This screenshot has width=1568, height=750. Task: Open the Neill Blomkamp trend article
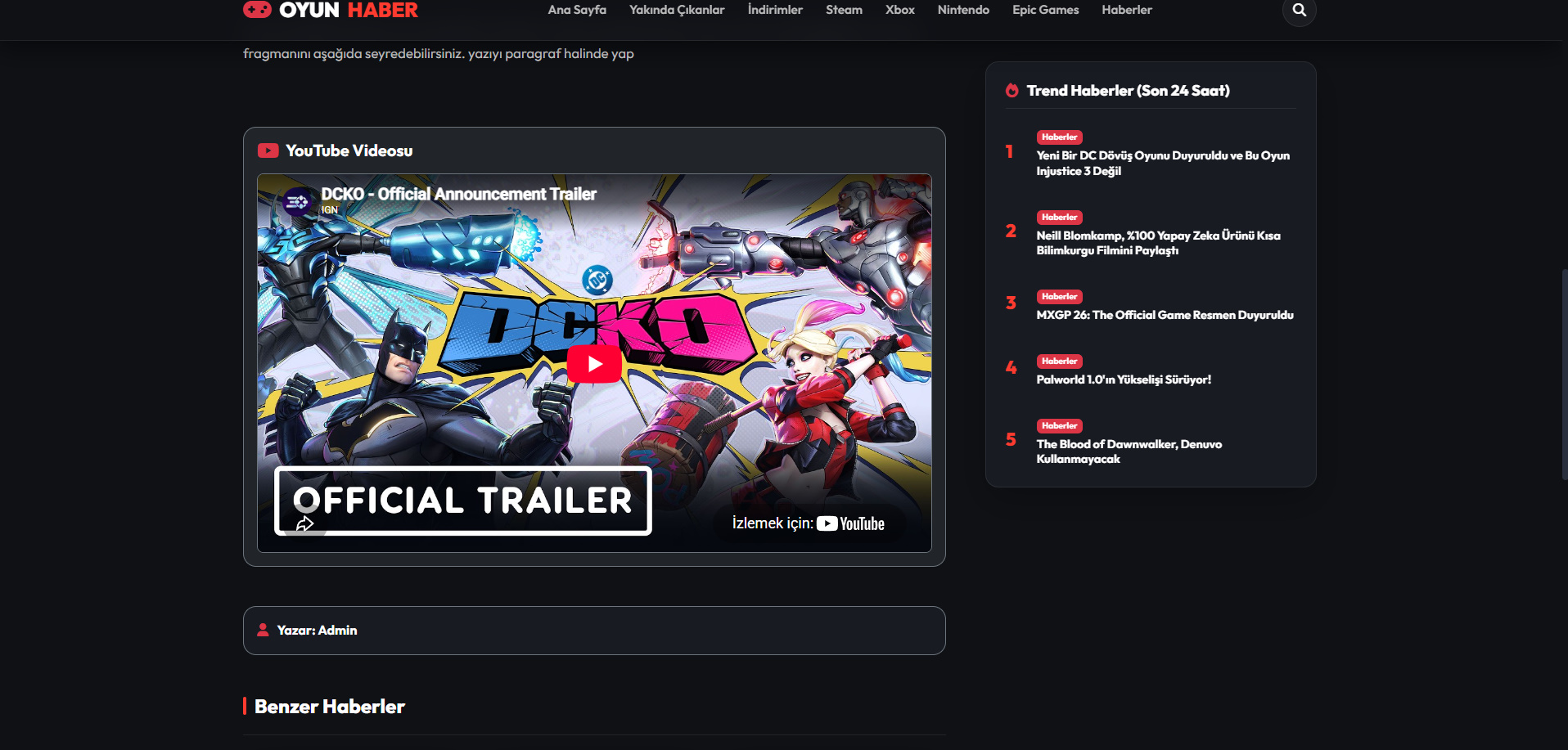tap(1158, 243)
